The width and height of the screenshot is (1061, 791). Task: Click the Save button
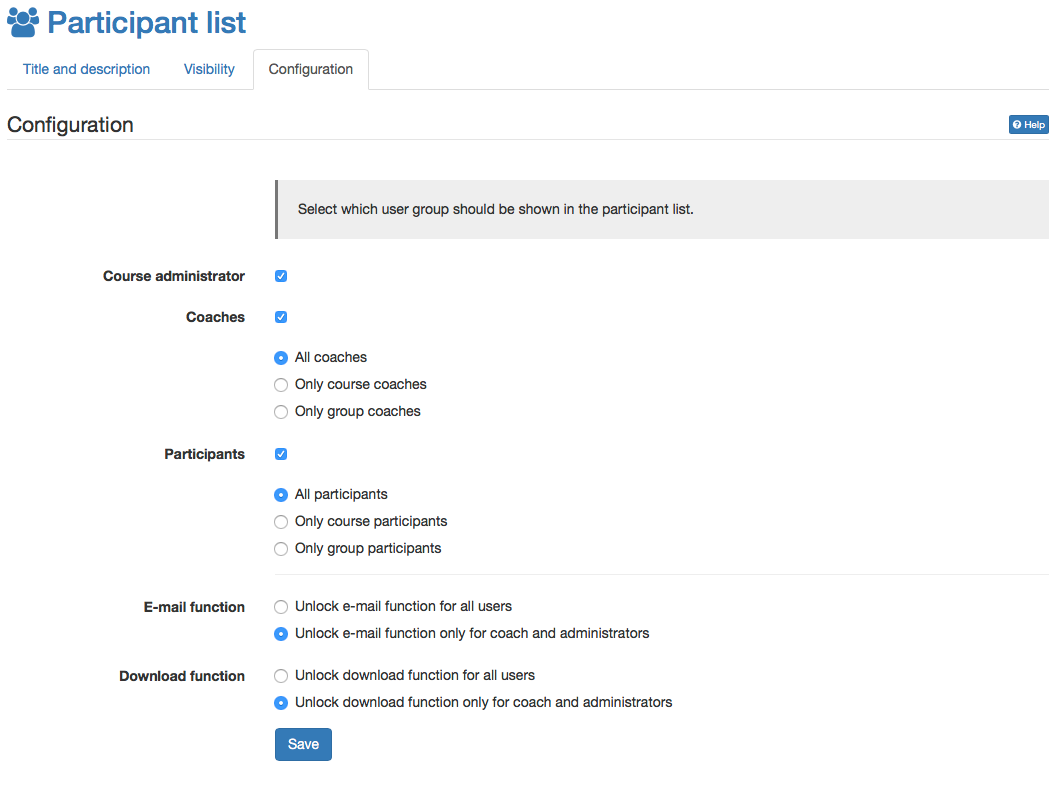point(303,744)
